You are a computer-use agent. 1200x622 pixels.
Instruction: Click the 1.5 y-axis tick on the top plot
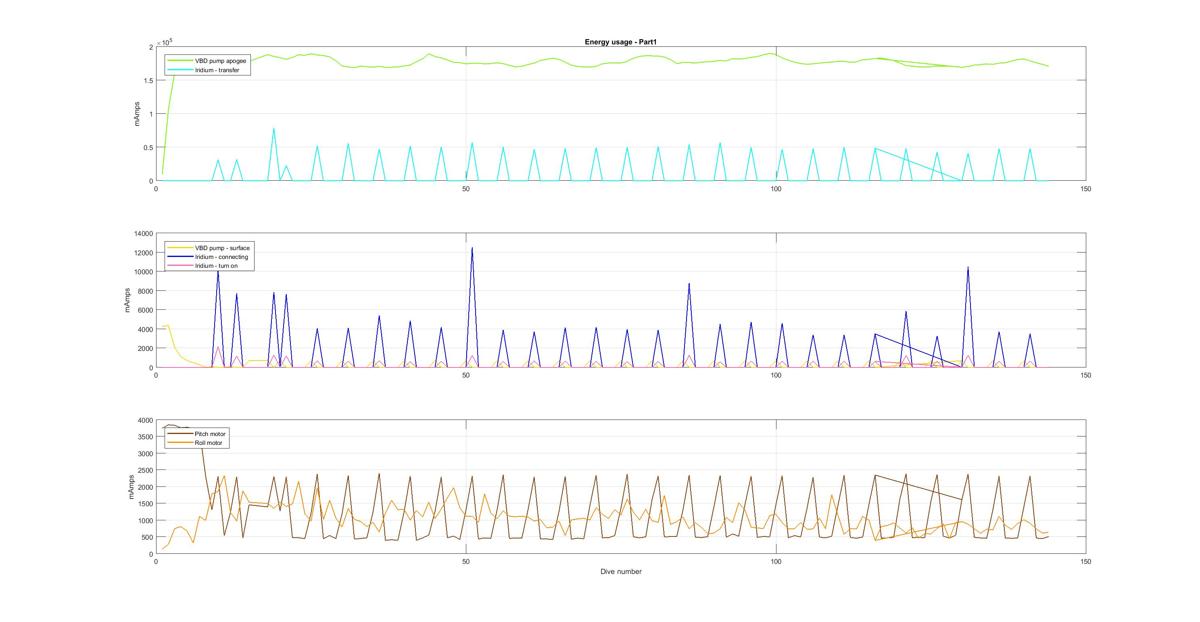tap(148, 81)
